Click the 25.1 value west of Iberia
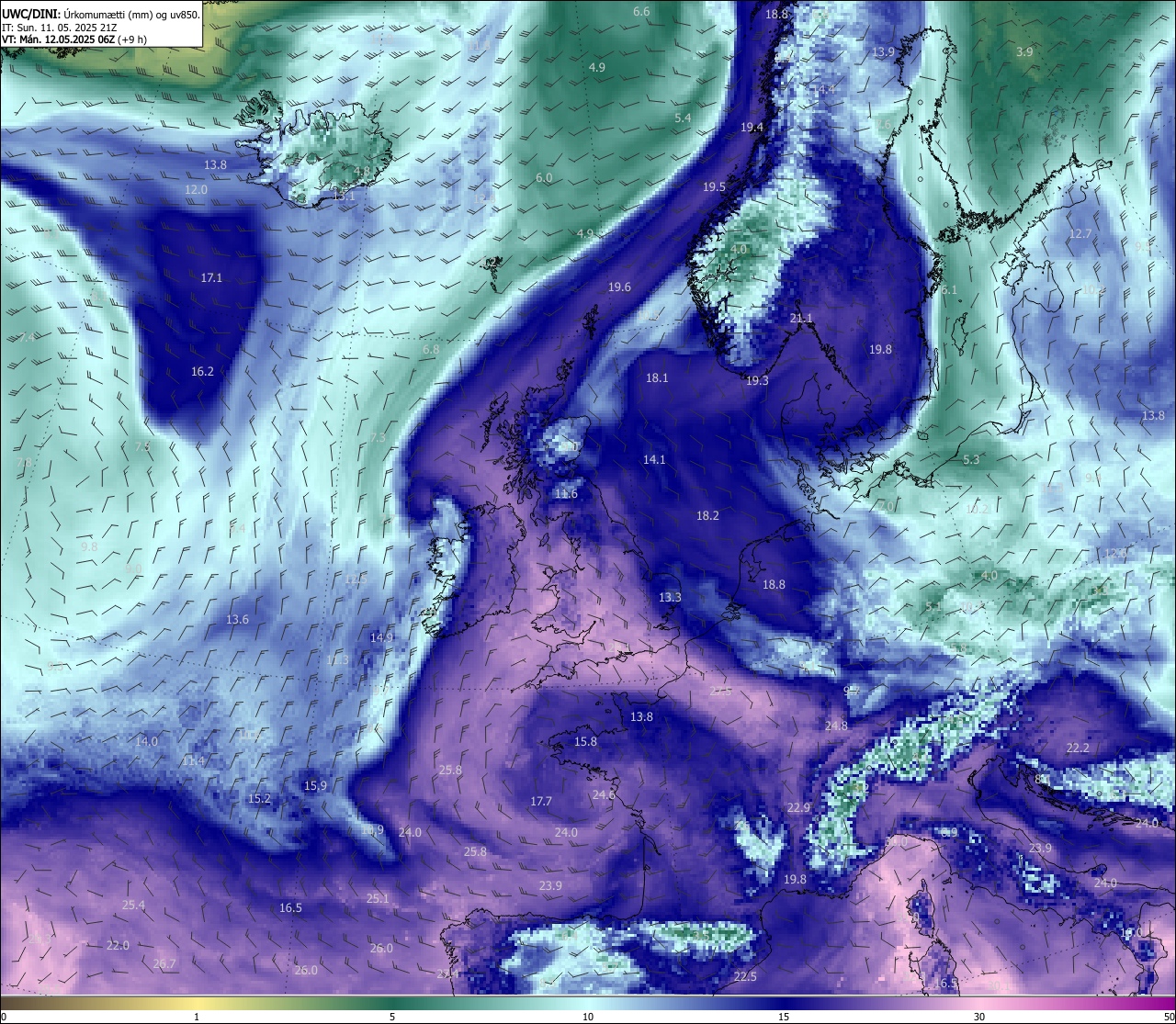Screen dimensions: 1176x1024 (378, 899)
